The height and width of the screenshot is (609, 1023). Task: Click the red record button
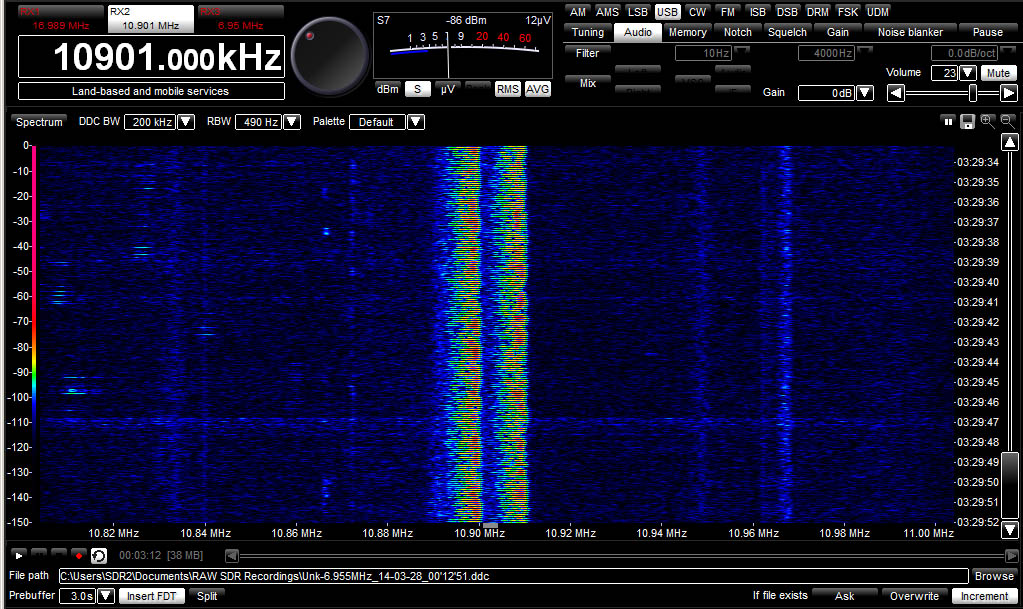78,555
